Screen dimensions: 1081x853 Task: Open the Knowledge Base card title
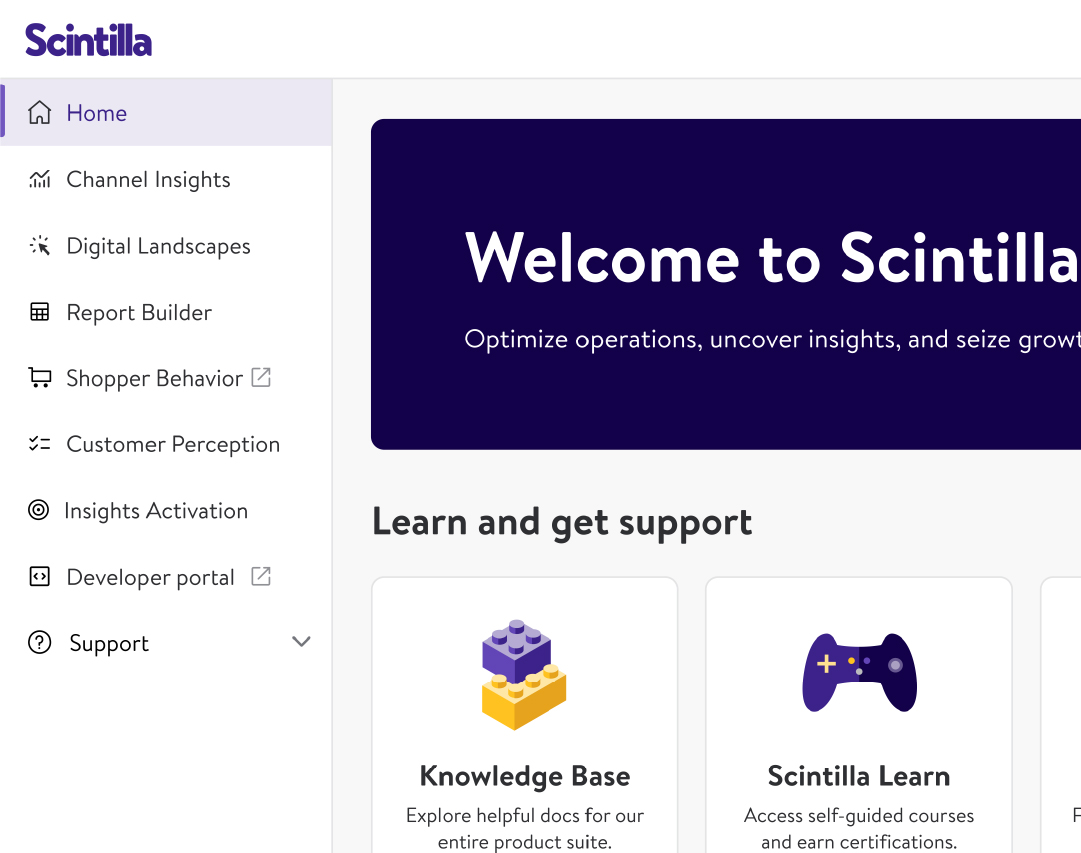[525, 776]
